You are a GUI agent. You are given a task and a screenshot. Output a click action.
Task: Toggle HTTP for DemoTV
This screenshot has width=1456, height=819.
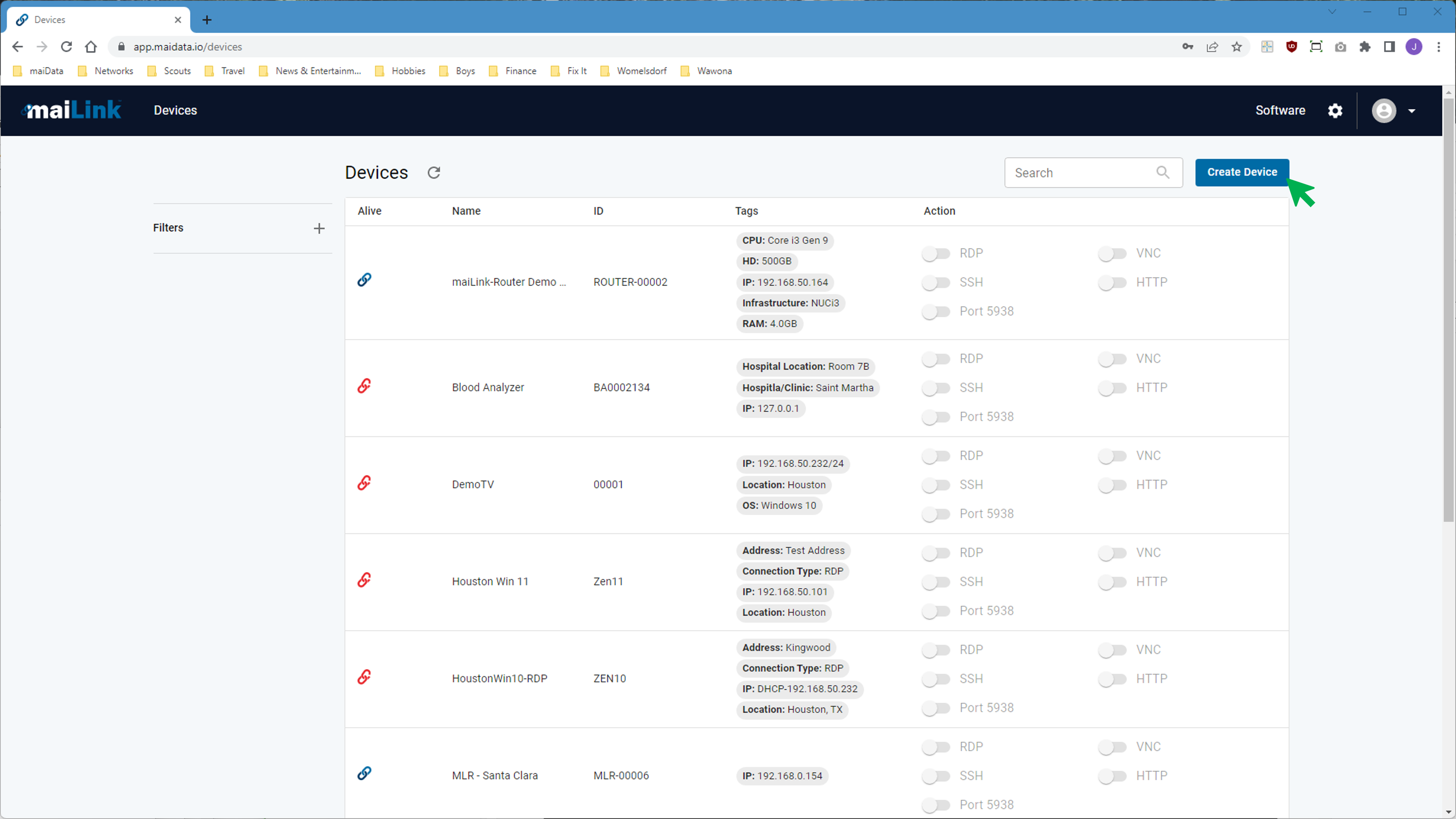pos(1113,486)
